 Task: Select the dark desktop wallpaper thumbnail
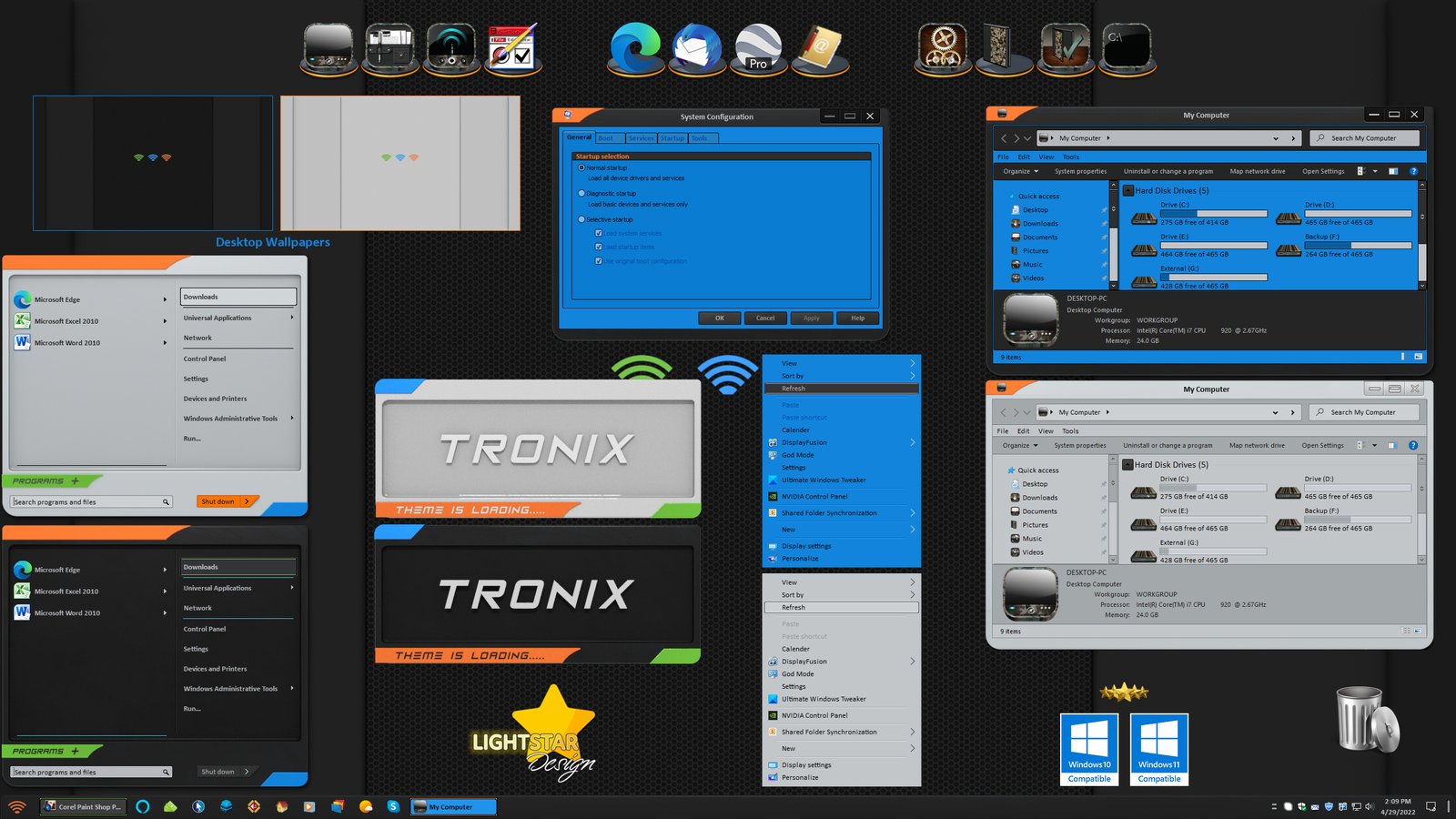coord(153,163)
